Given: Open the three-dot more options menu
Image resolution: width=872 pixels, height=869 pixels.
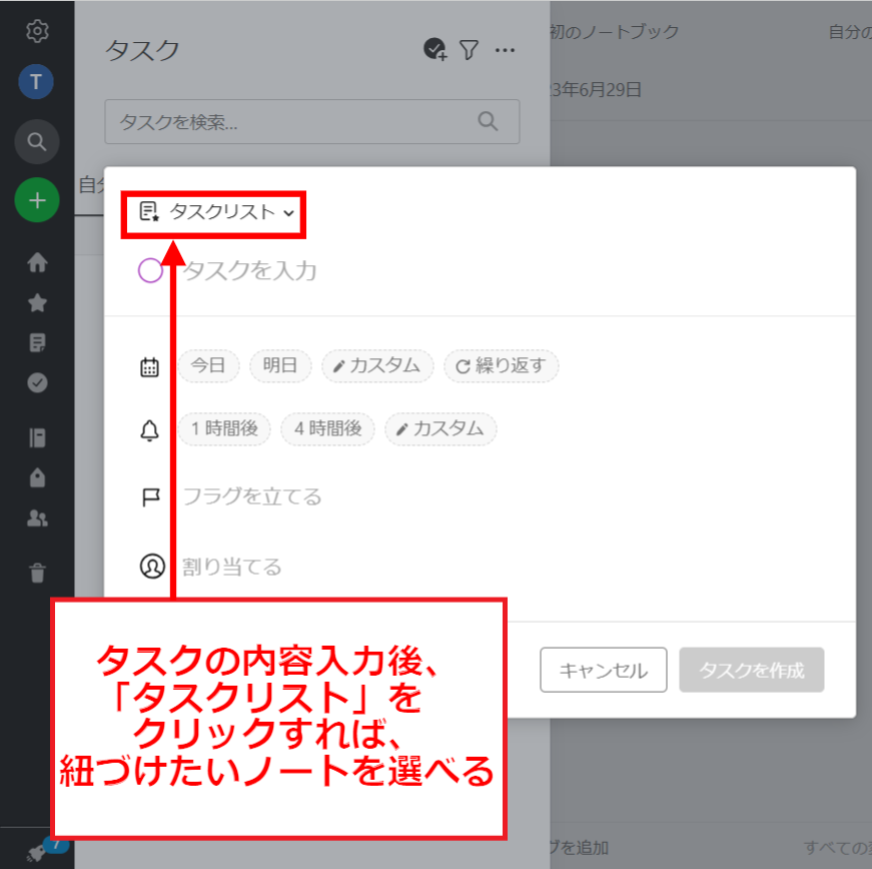Looking at the screenshot, I should pyautogui.click(x=506, y=50).
